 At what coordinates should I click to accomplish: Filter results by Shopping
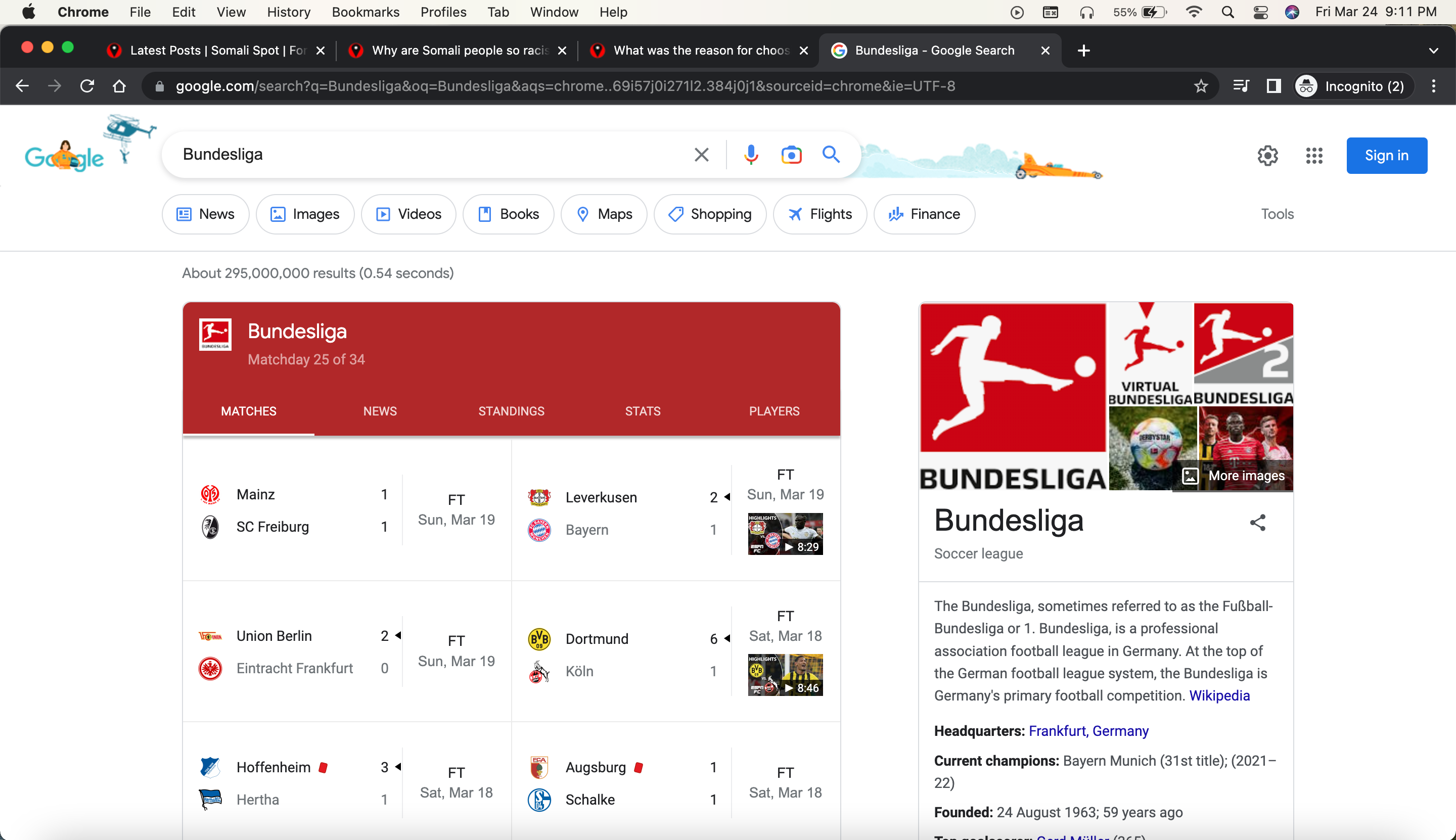click(710, 214)
